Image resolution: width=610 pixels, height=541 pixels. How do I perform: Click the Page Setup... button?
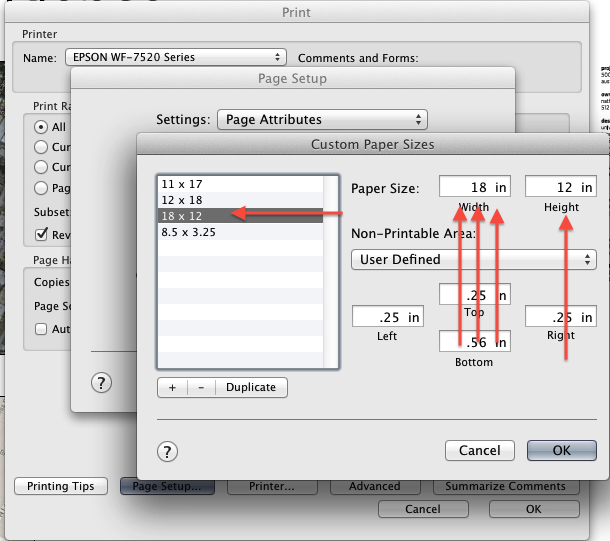click(x=167, y=486)
